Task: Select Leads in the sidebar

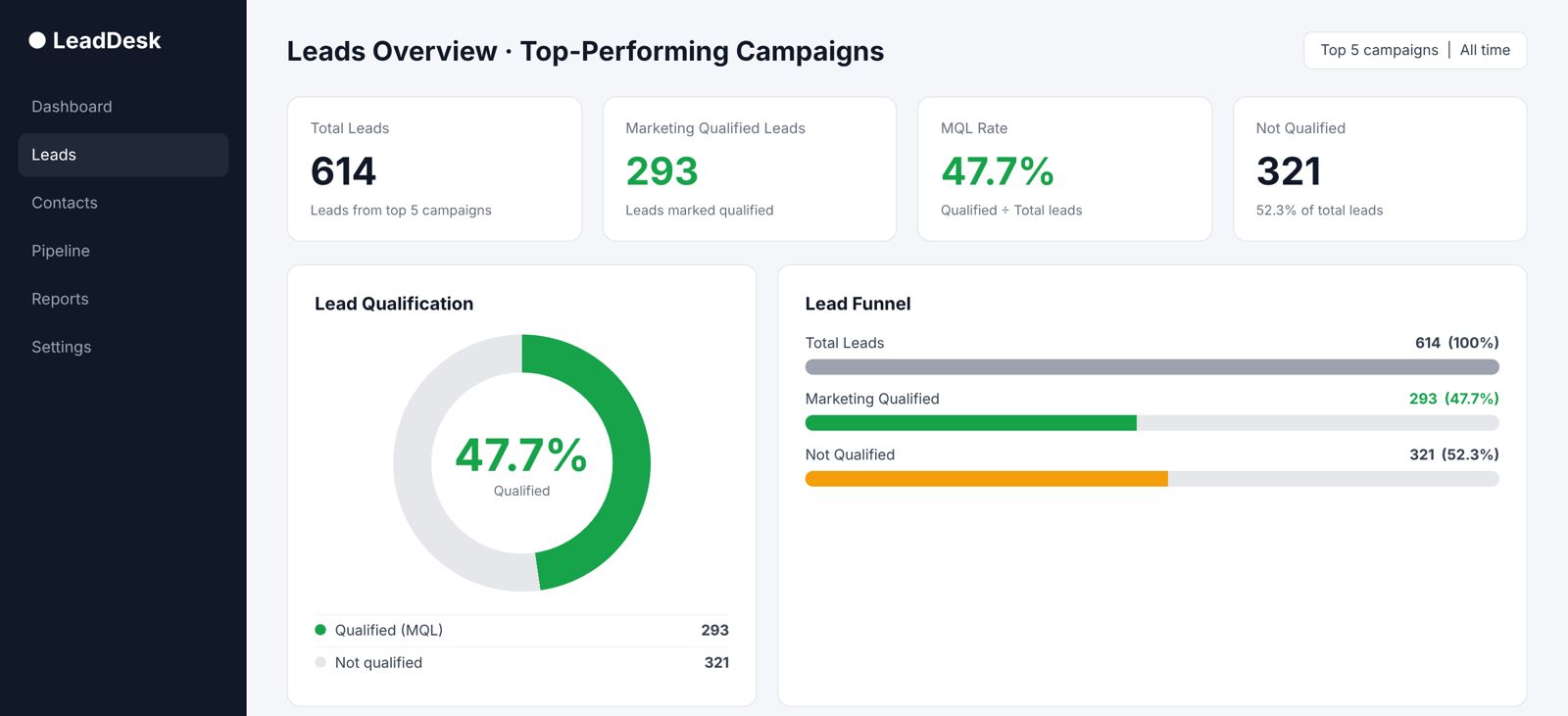Action: [123, 155]
